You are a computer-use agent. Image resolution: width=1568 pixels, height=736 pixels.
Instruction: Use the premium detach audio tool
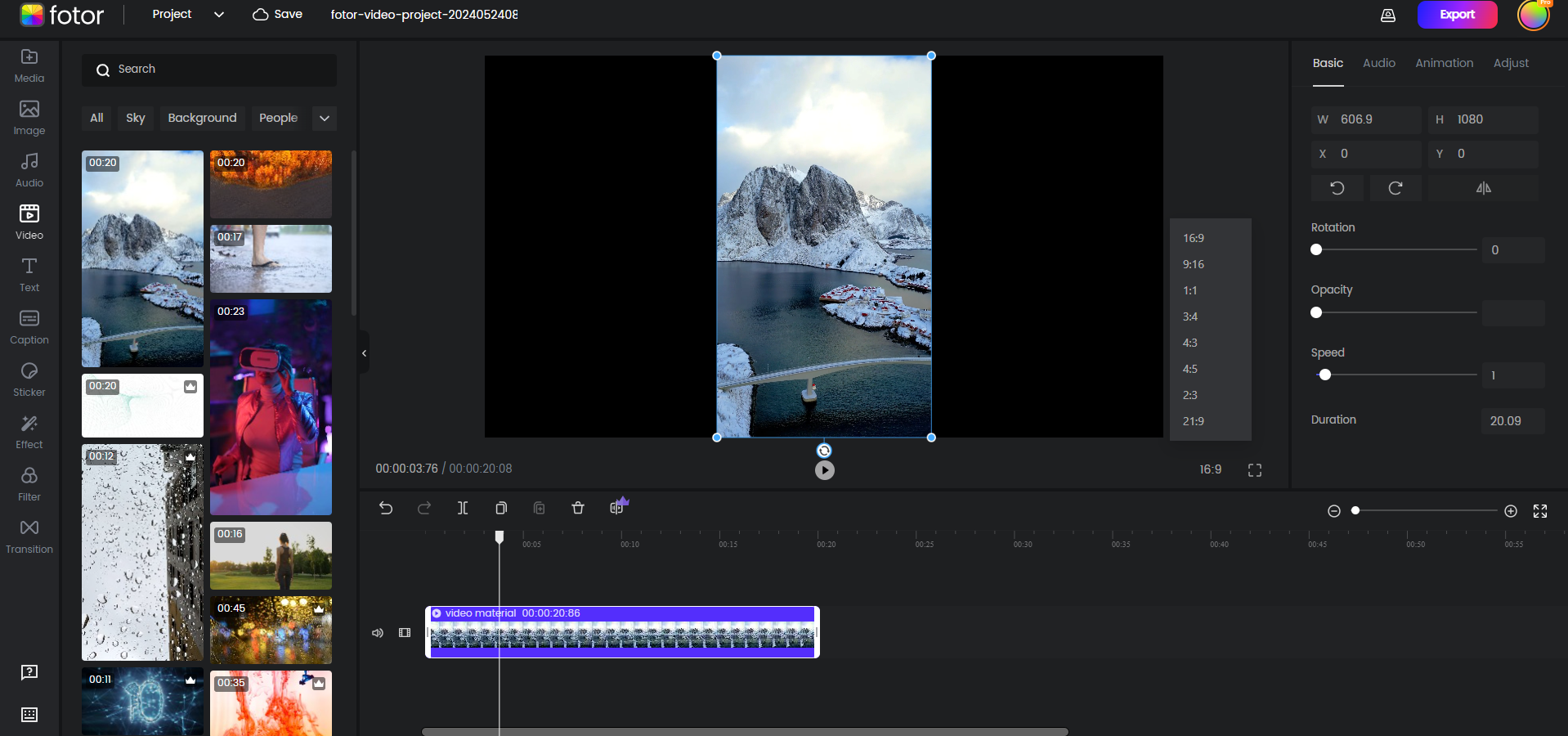click(618, 506)
